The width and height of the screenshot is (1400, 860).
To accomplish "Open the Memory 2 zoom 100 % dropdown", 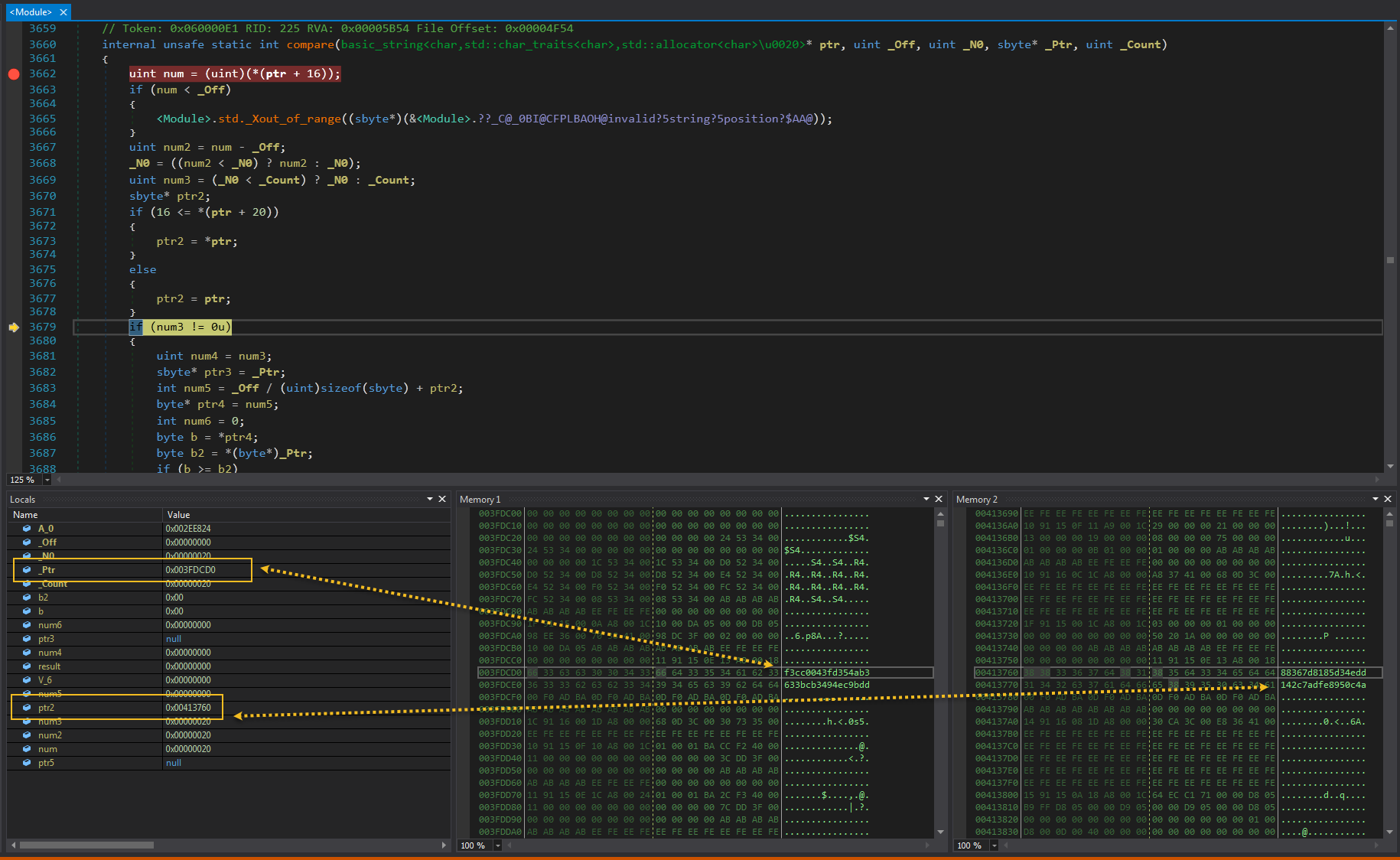I will (x=994, y=845).
